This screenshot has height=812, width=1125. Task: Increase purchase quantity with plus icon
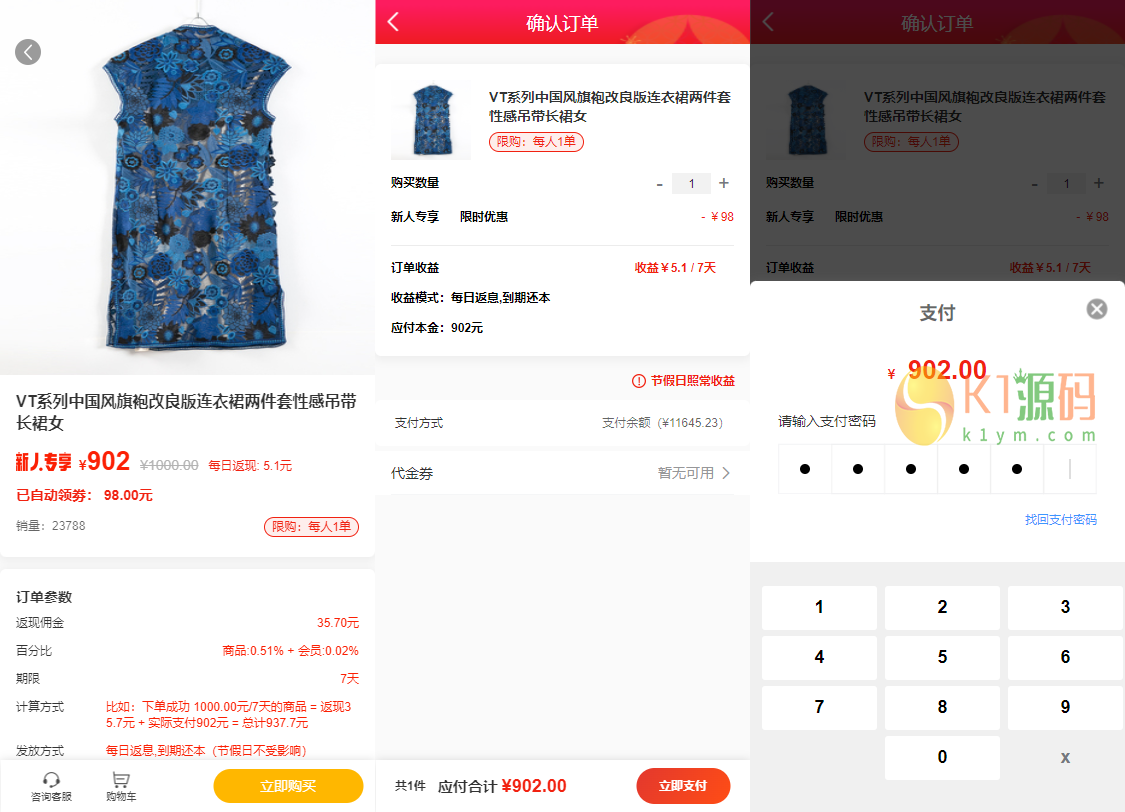click(x=724, y=184)
